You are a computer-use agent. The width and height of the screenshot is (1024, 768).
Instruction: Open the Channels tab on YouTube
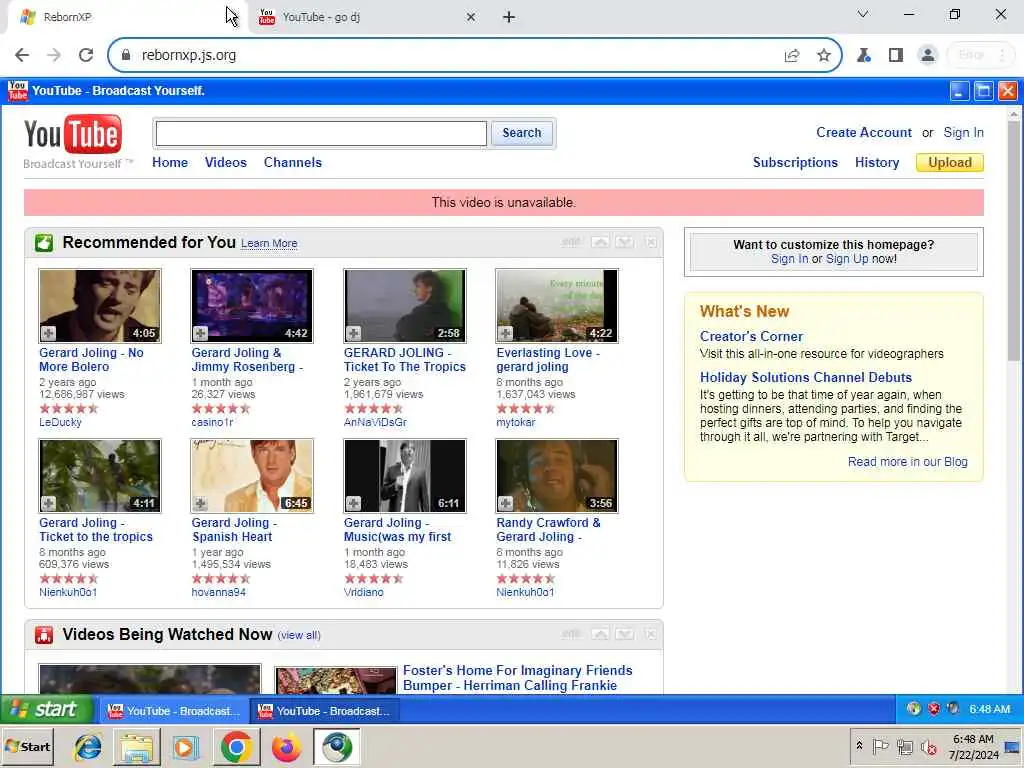(293, 163)
